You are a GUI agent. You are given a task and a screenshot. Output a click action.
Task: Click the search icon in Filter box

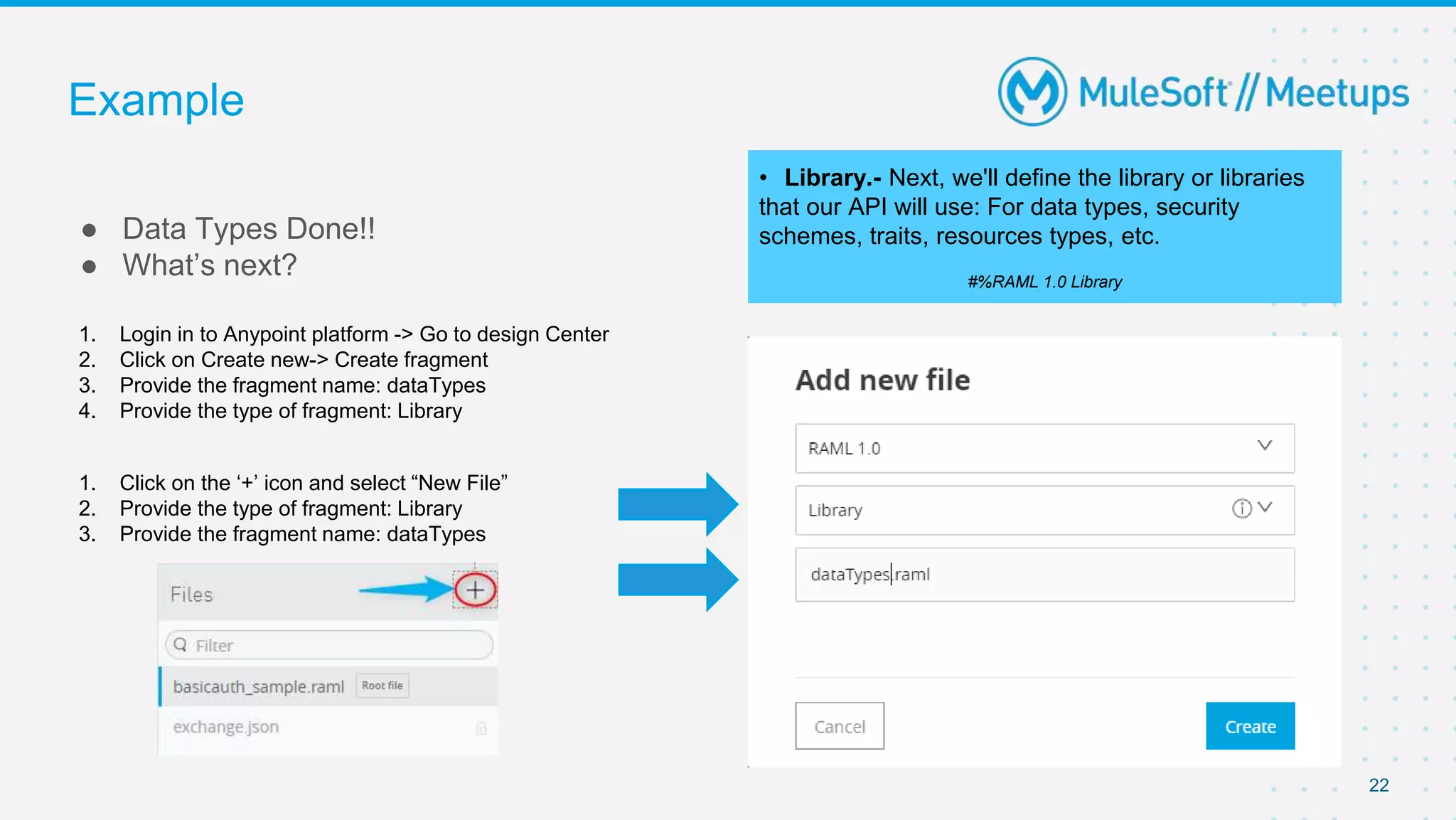pos(181,644)
